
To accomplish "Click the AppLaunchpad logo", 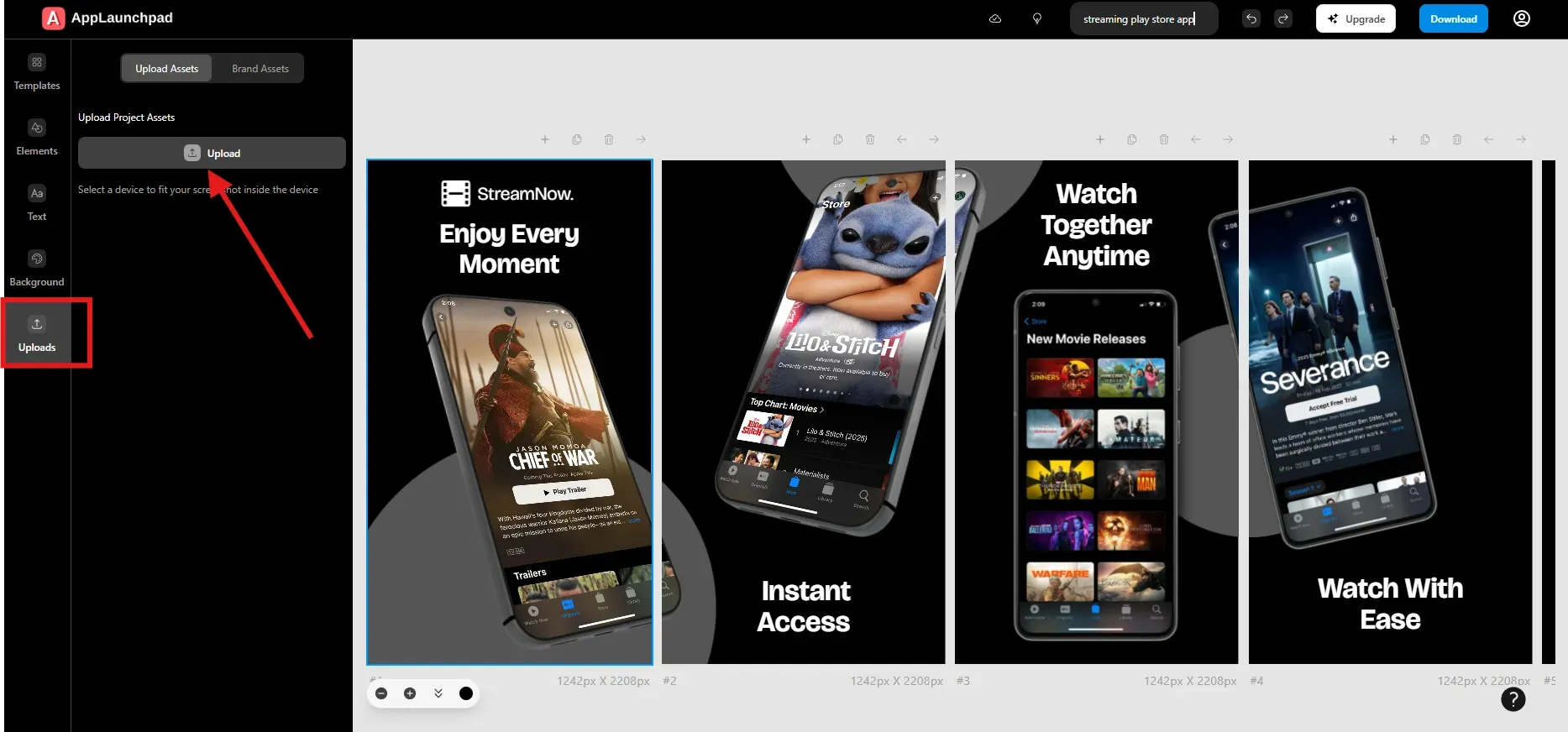I will pos(108,18).
